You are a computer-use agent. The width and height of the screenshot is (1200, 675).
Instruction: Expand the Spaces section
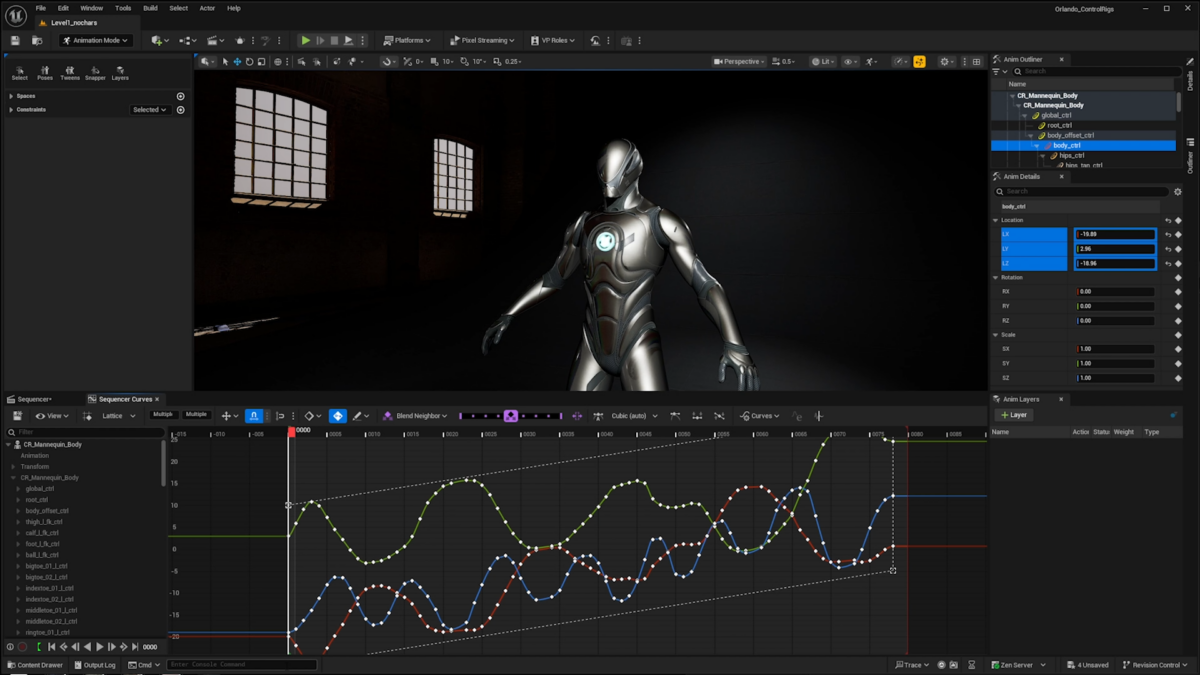pyautogui.click(x=11, y=96)
